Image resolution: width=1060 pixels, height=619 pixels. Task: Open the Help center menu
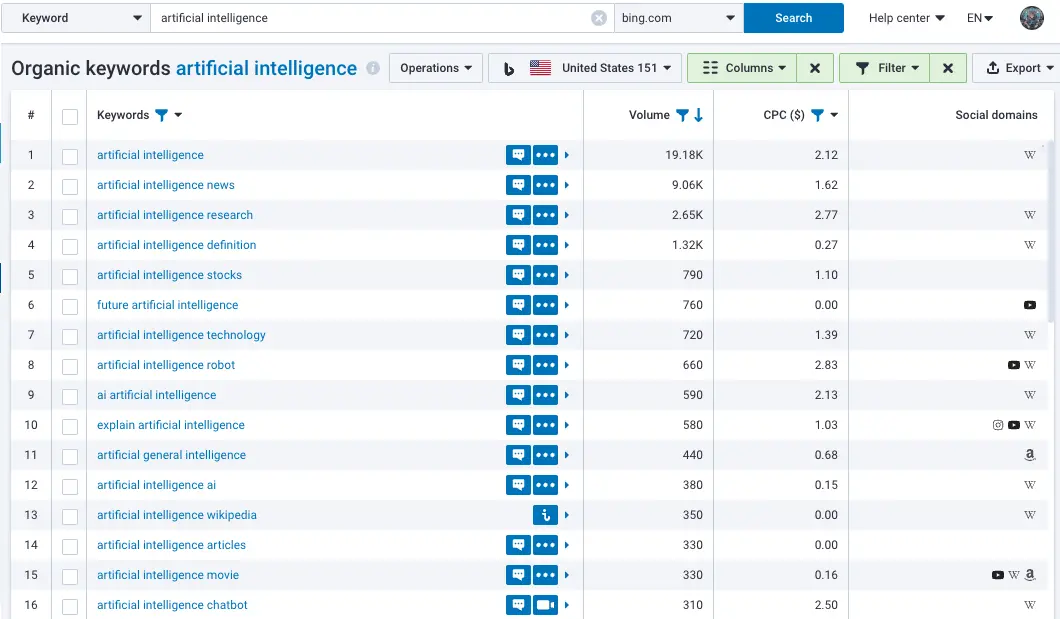tap(906, 18)
